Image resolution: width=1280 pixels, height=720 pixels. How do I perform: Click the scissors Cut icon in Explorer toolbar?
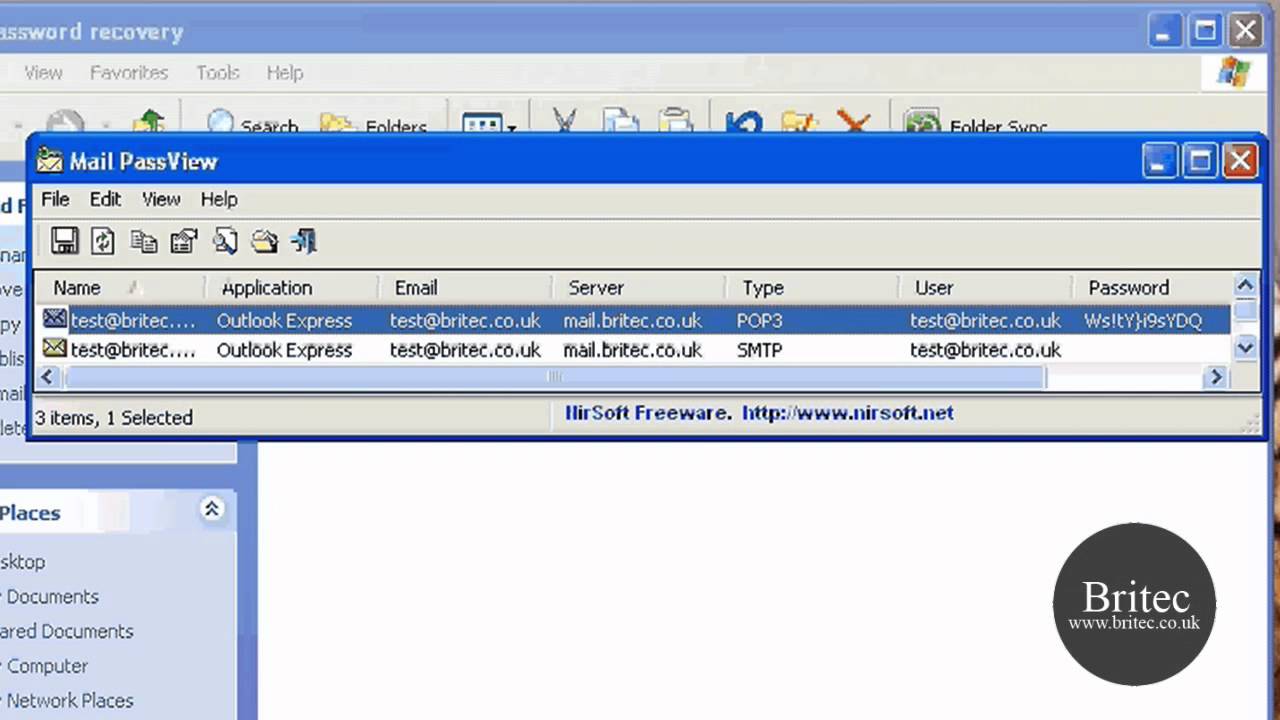pyautogui.click(x=565, y=123)
